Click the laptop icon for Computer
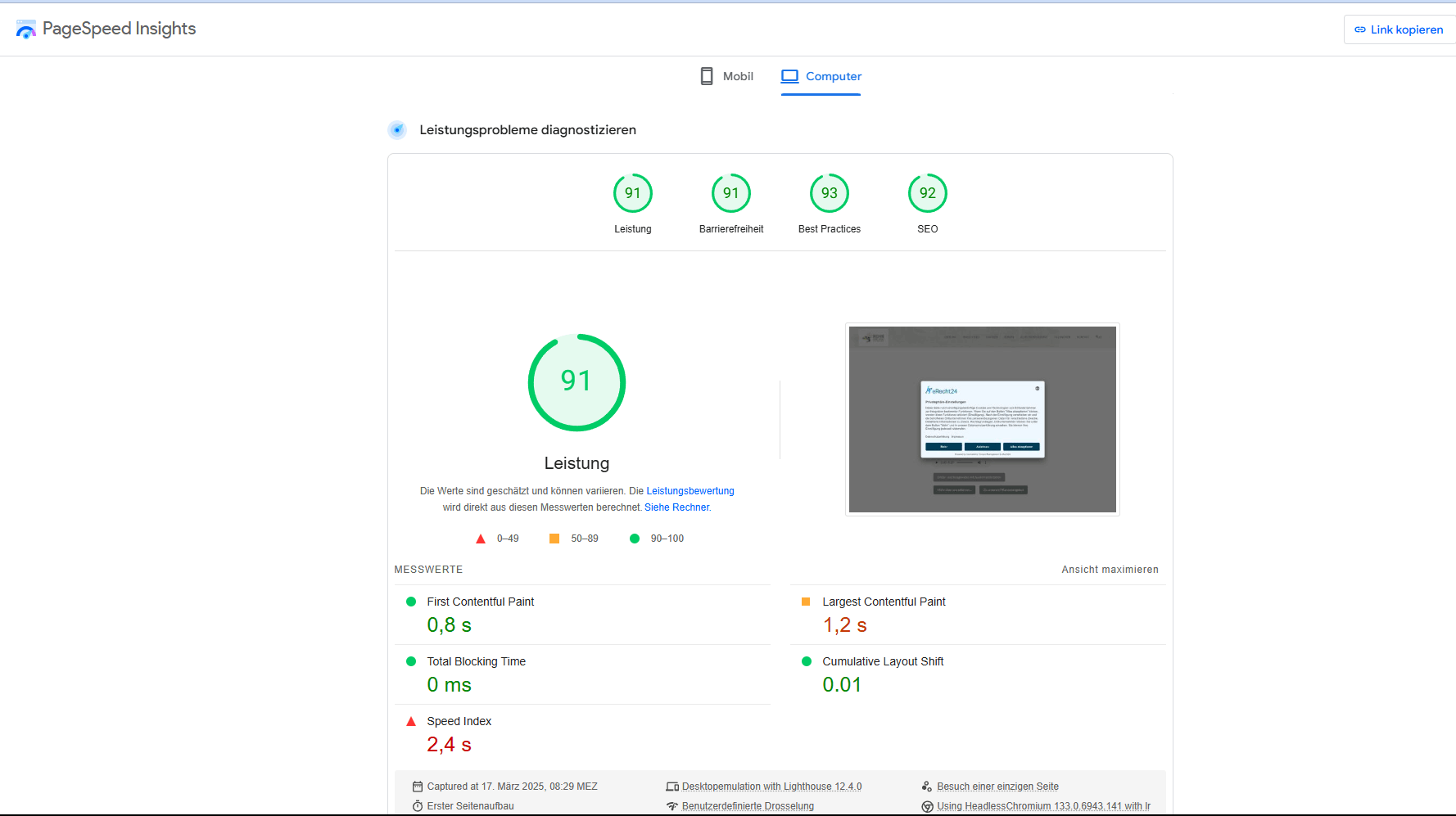This screenshot has height=816, width=1456. [x=789, y=76]
